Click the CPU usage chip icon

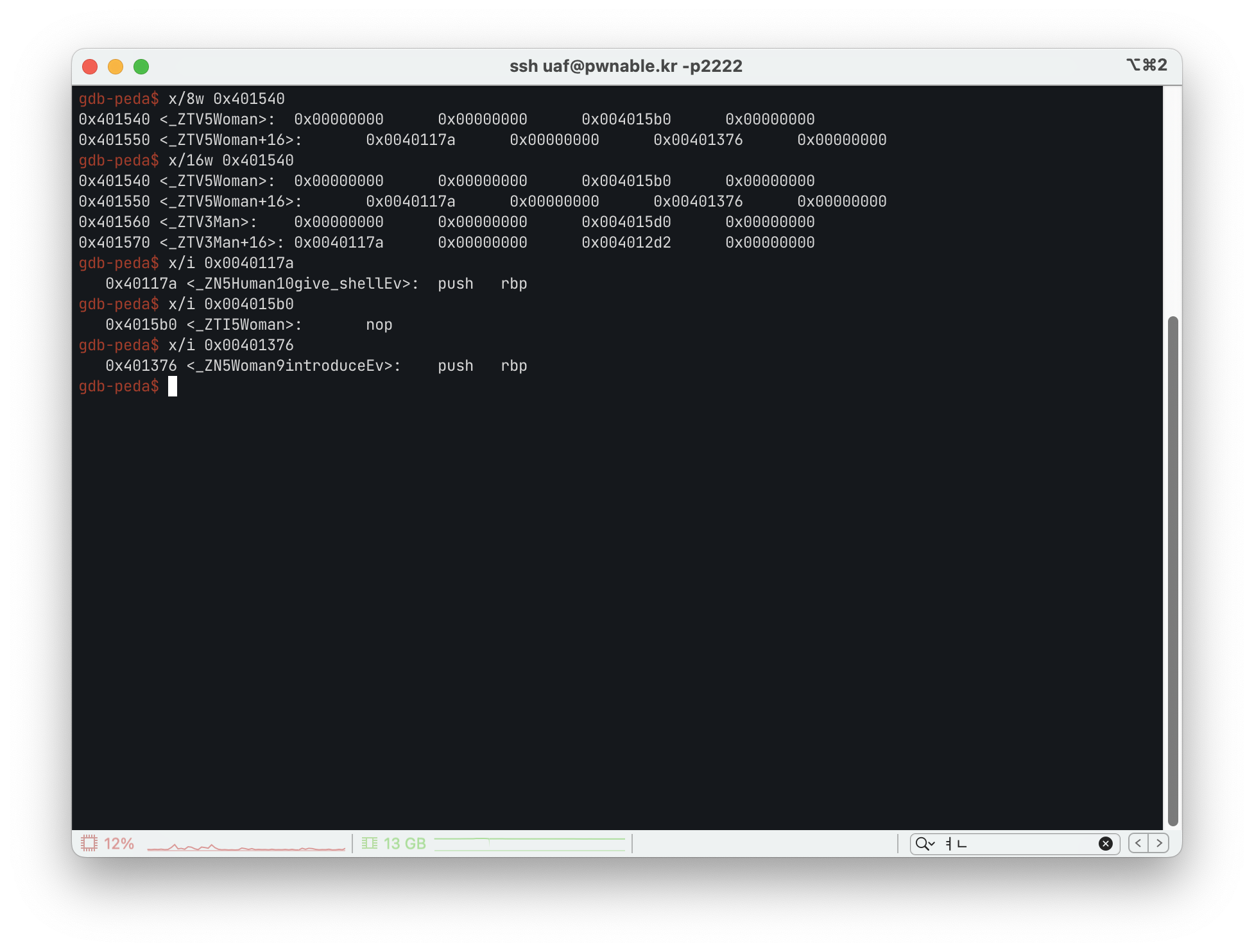[x=89, y=843]
